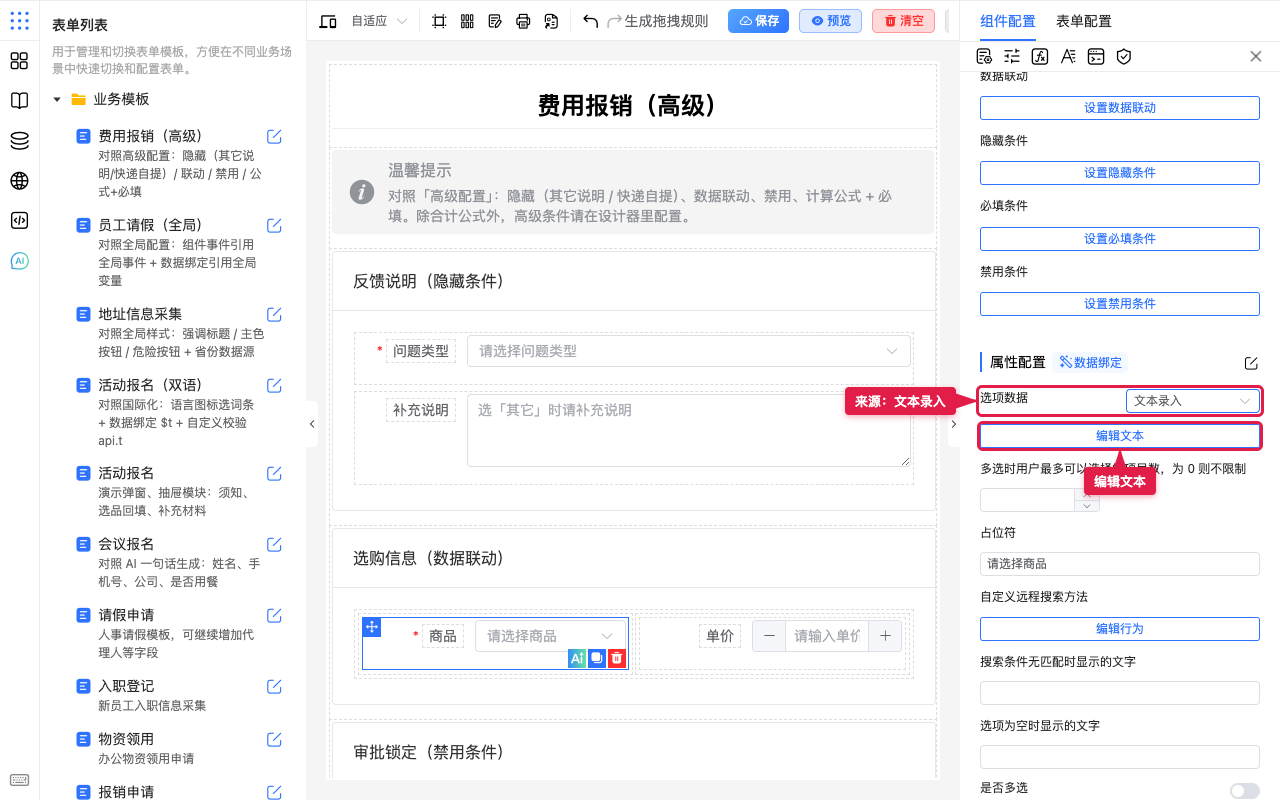Image resolution: width=1280 pixels, height=800 pixels.
Task: Open the globe icon in left sidebar
Action: pyautogui.click(x=19, y=181)
